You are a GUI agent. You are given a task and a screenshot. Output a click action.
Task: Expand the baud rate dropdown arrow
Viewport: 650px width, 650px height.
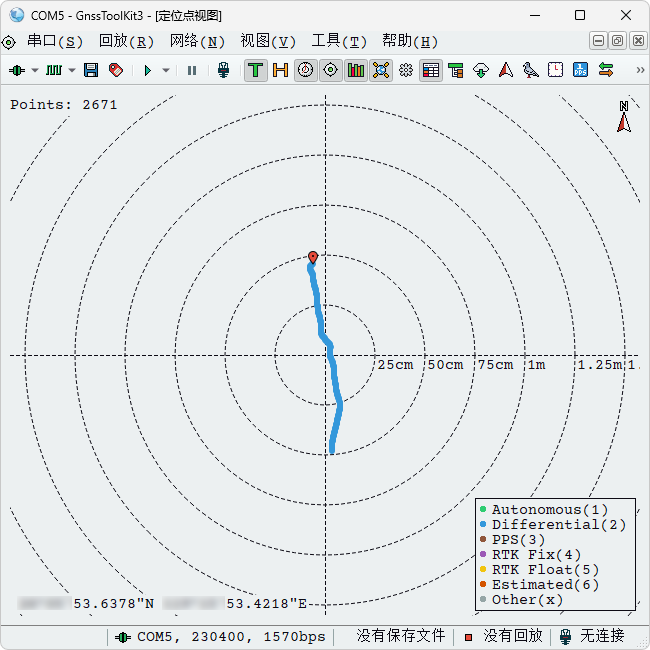[x=72, y=70]
